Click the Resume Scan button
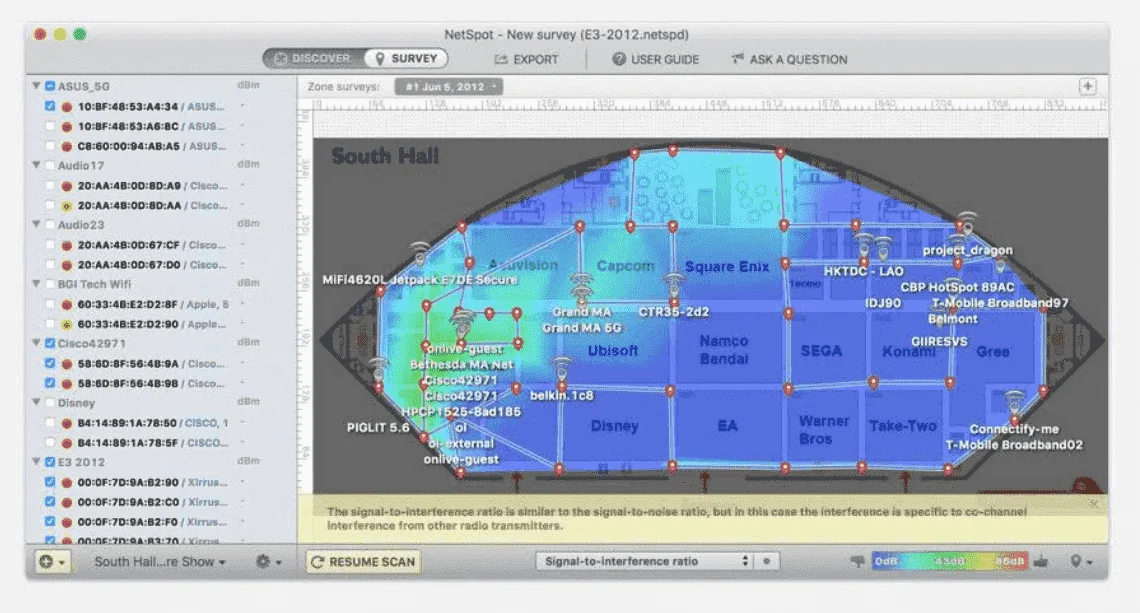Image resolution: width=1140 pixels, height=613 pixels. [363, 561]
